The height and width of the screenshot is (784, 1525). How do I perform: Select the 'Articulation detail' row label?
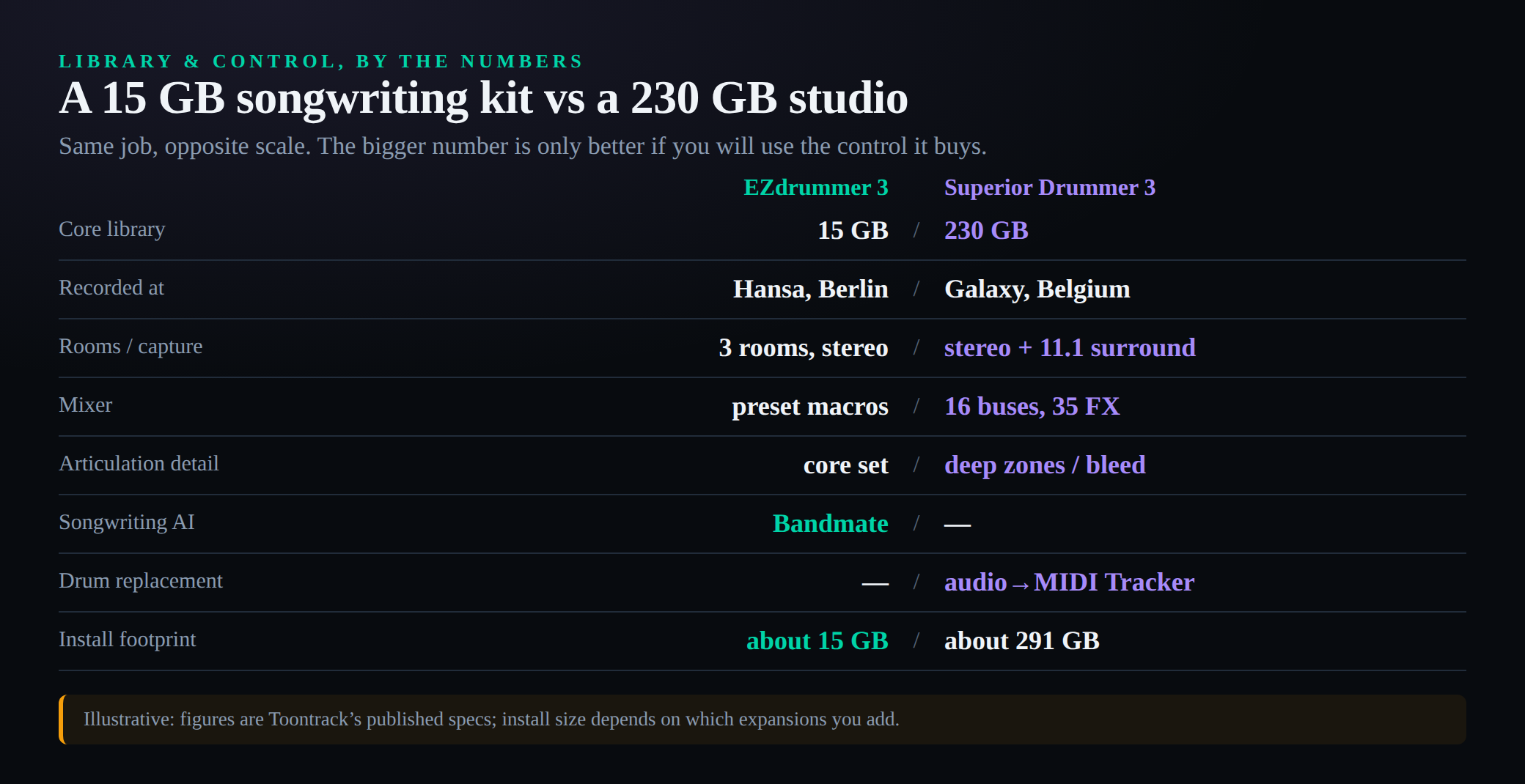coord(139,464)
